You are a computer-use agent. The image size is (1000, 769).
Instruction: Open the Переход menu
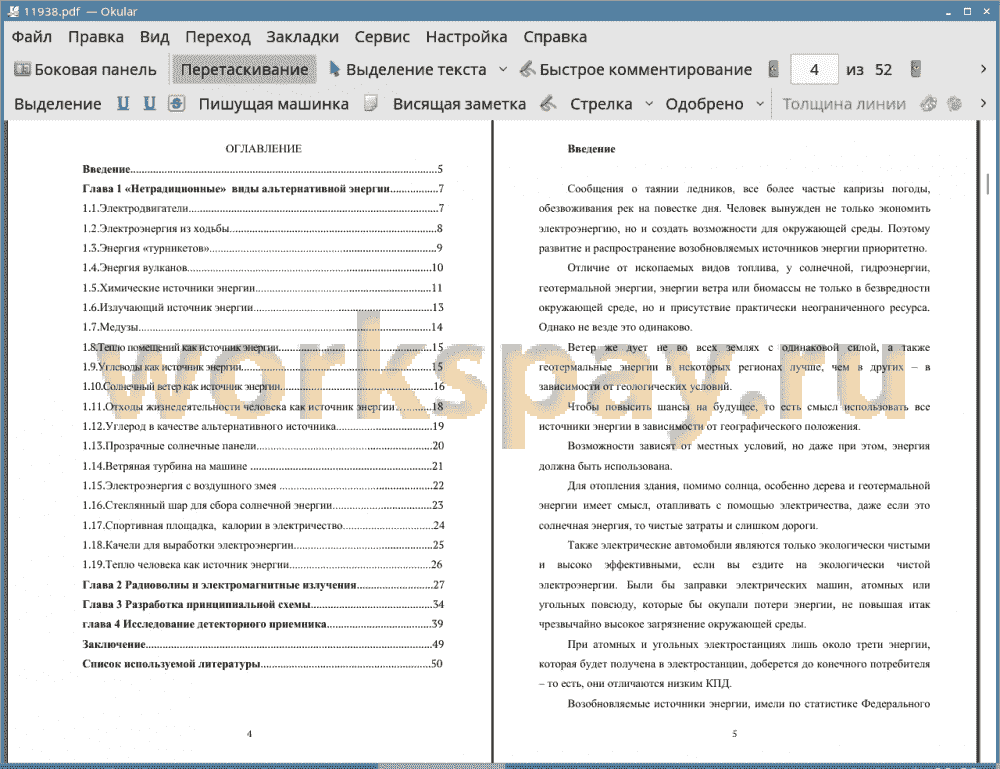click(217, 37)
